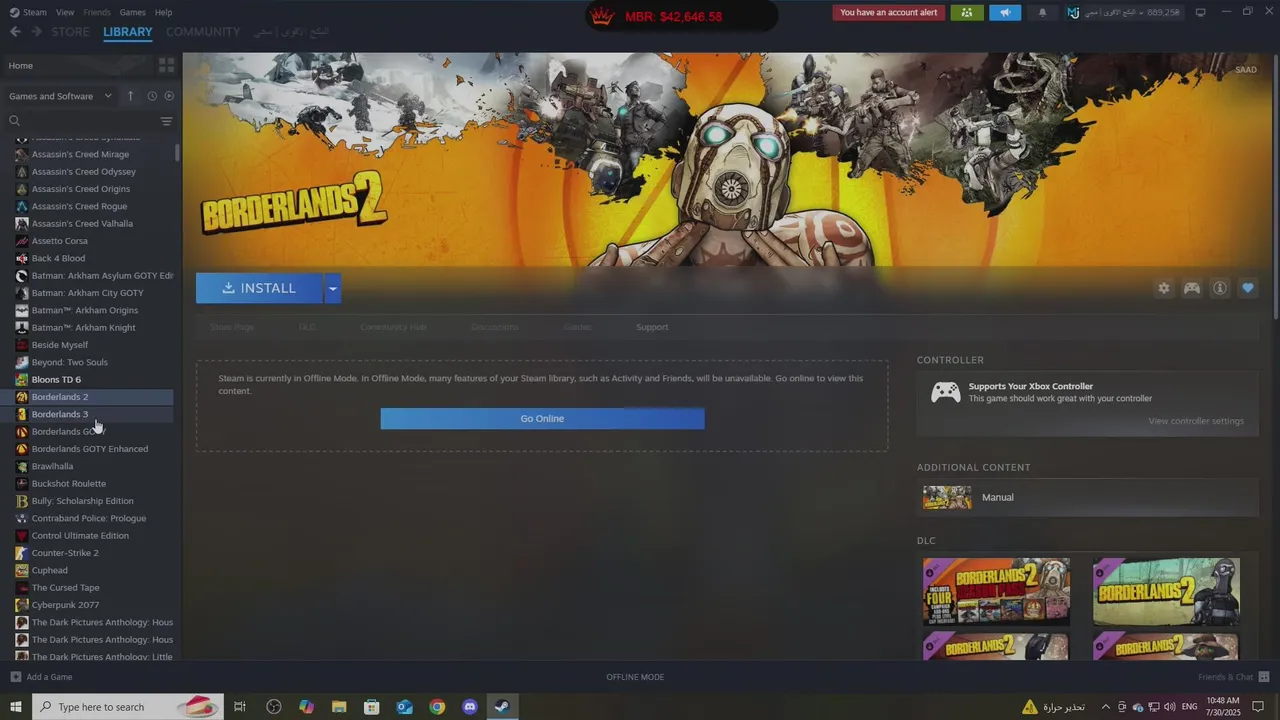Open Google Chrome from the taskbar
1280x720 pixels.
tap(437, 707)
